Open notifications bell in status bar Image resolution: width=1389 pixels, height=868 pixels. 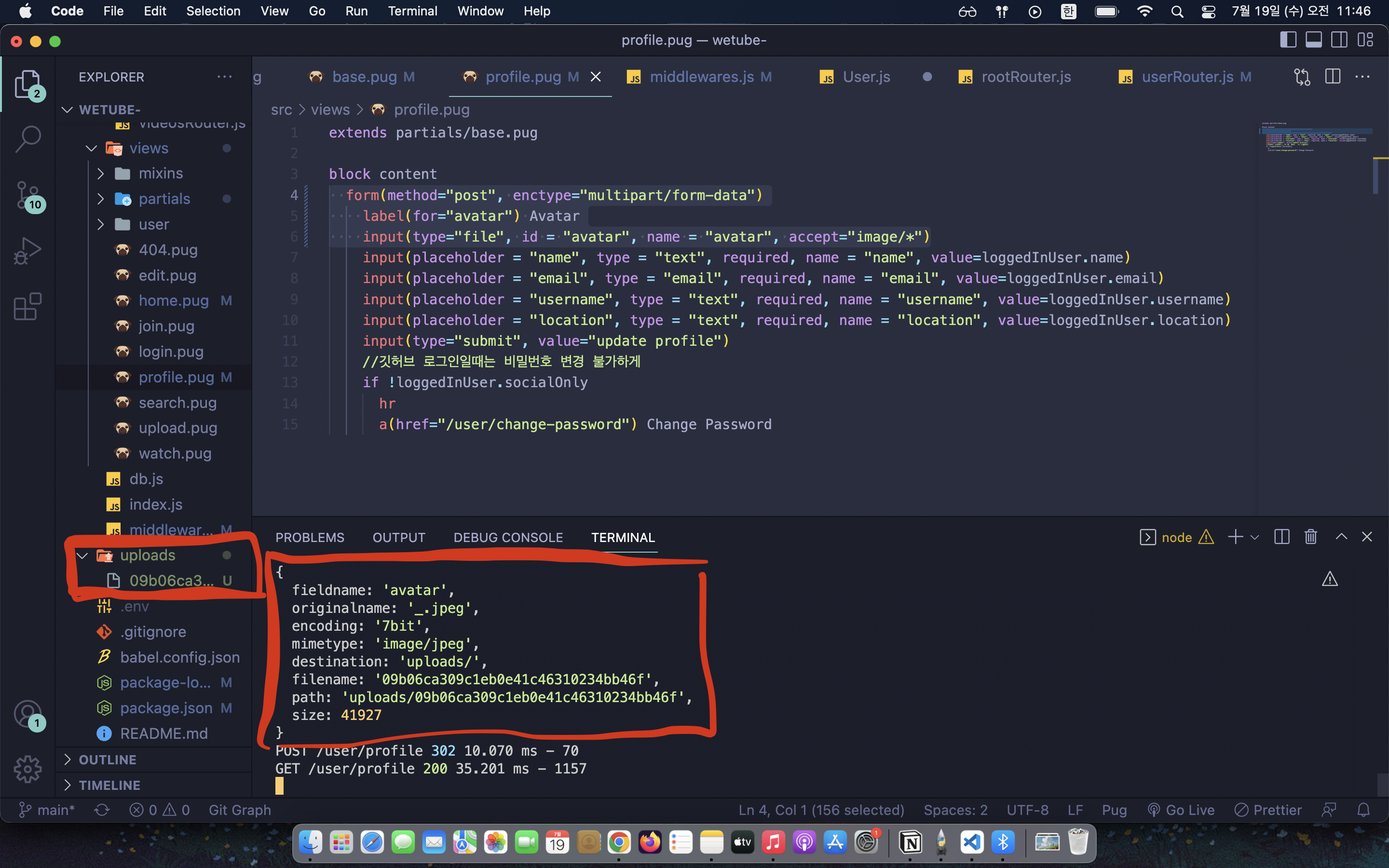(x=1364, y=810)
